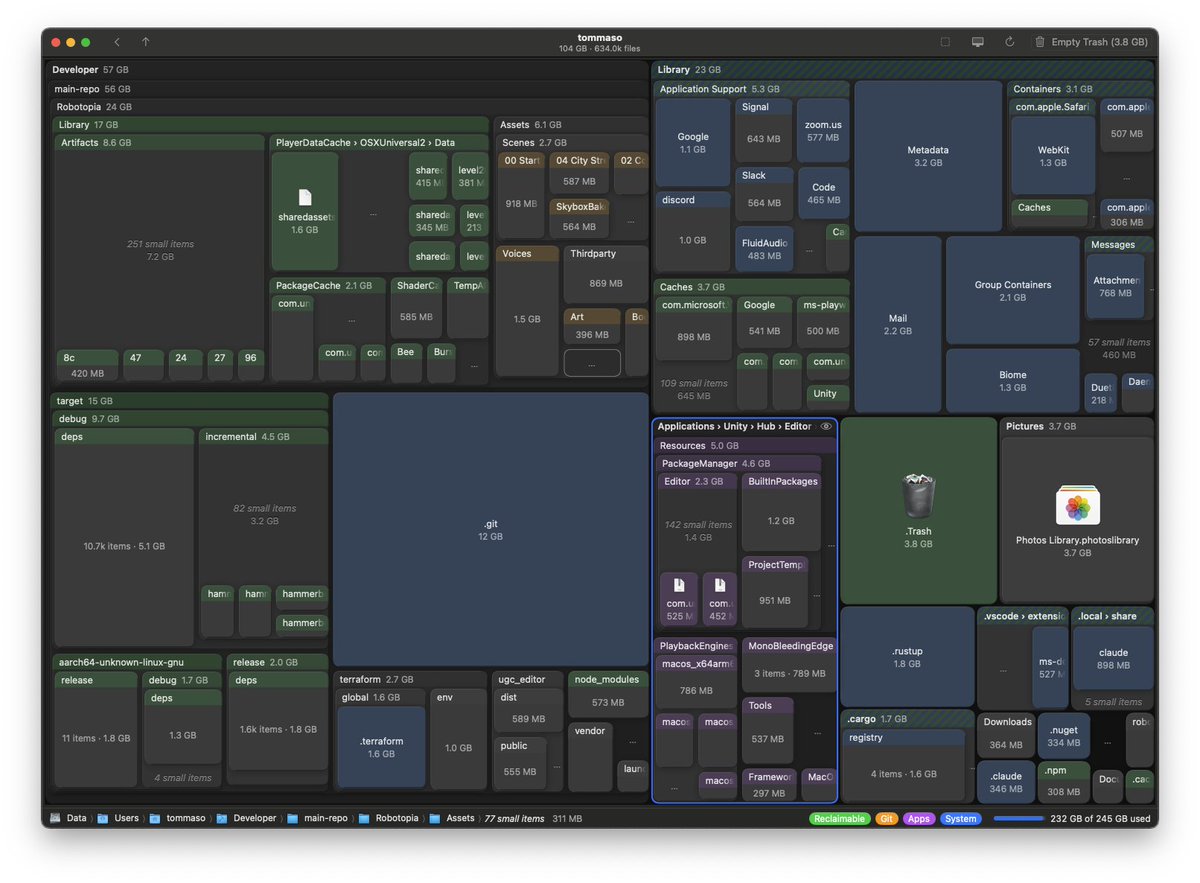Select the Signal 643 MB block
Image resolution: width=1200 pixels, height=883 pixels.
point(764,130)
